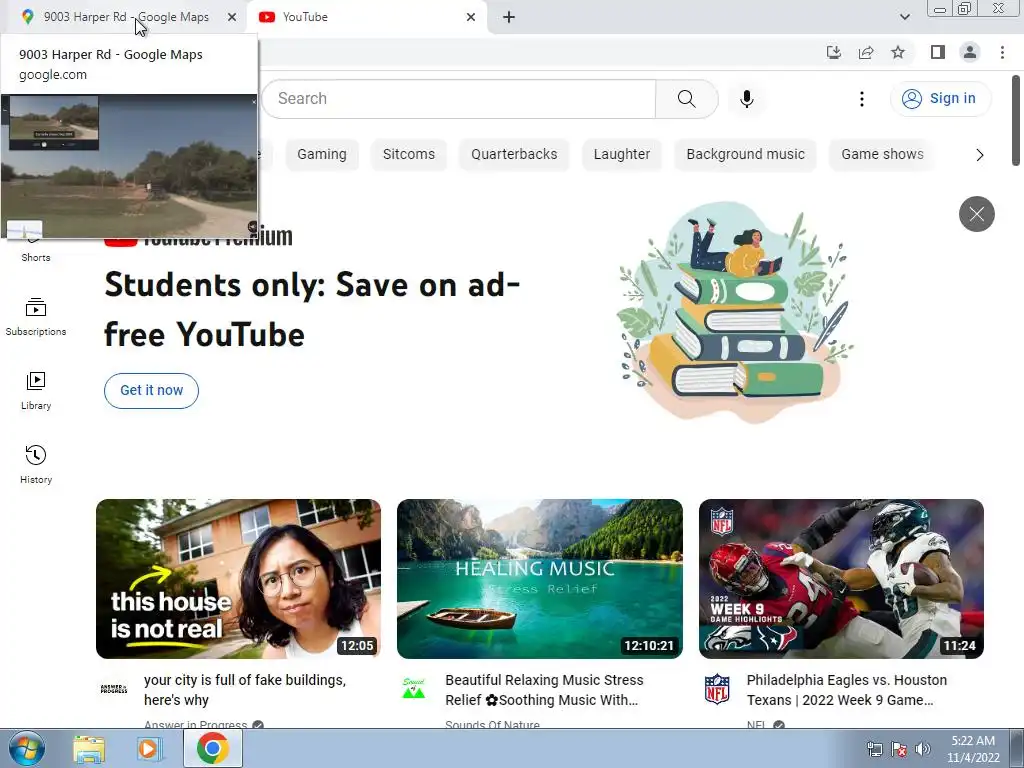Viewport: 1024px width, 768px height.
Task: Close the Google Maps tab
Action: click(x=232, y=17)
